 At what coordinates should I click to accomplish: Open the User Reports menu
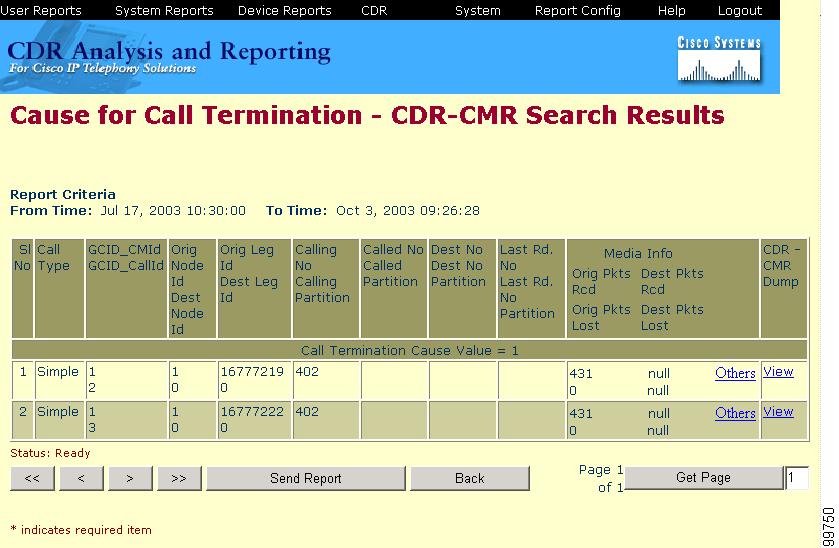[x=41, y=10]
